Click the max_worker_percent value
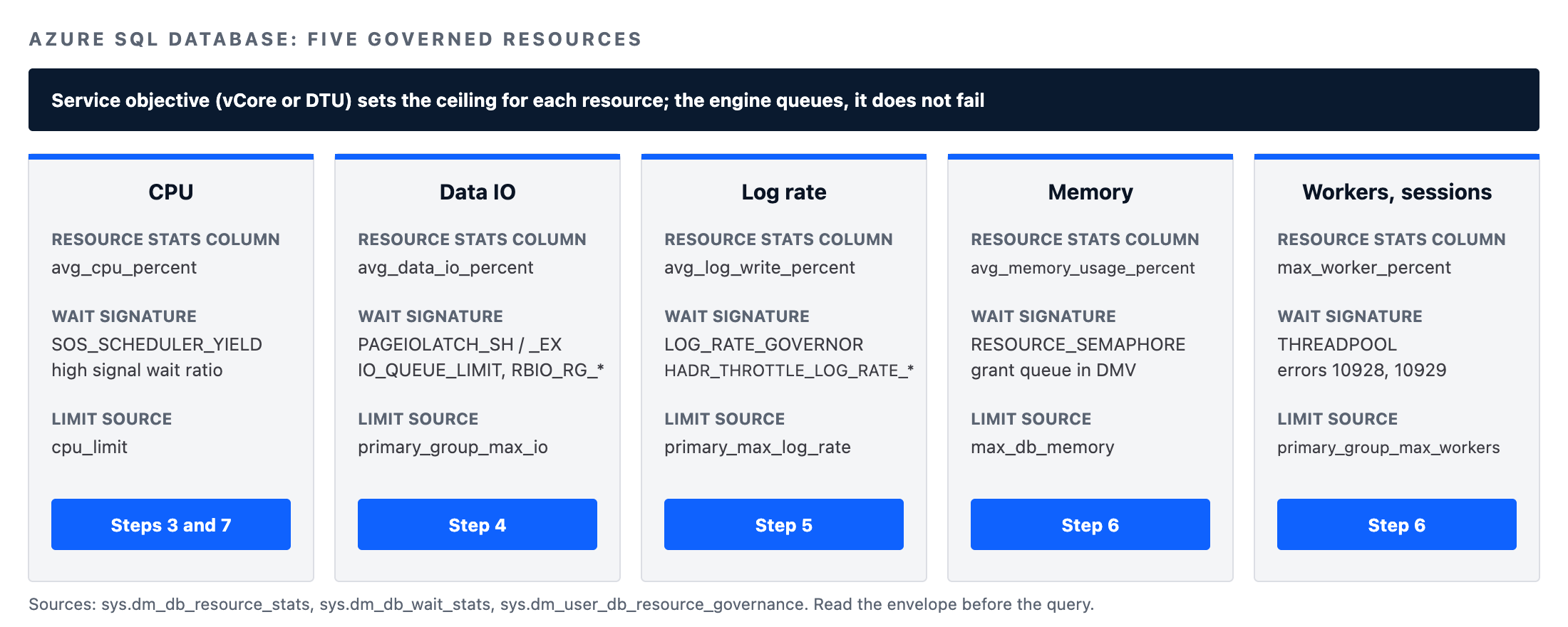This screenshot has width=1568, height=627. [x=1364, y=268]
